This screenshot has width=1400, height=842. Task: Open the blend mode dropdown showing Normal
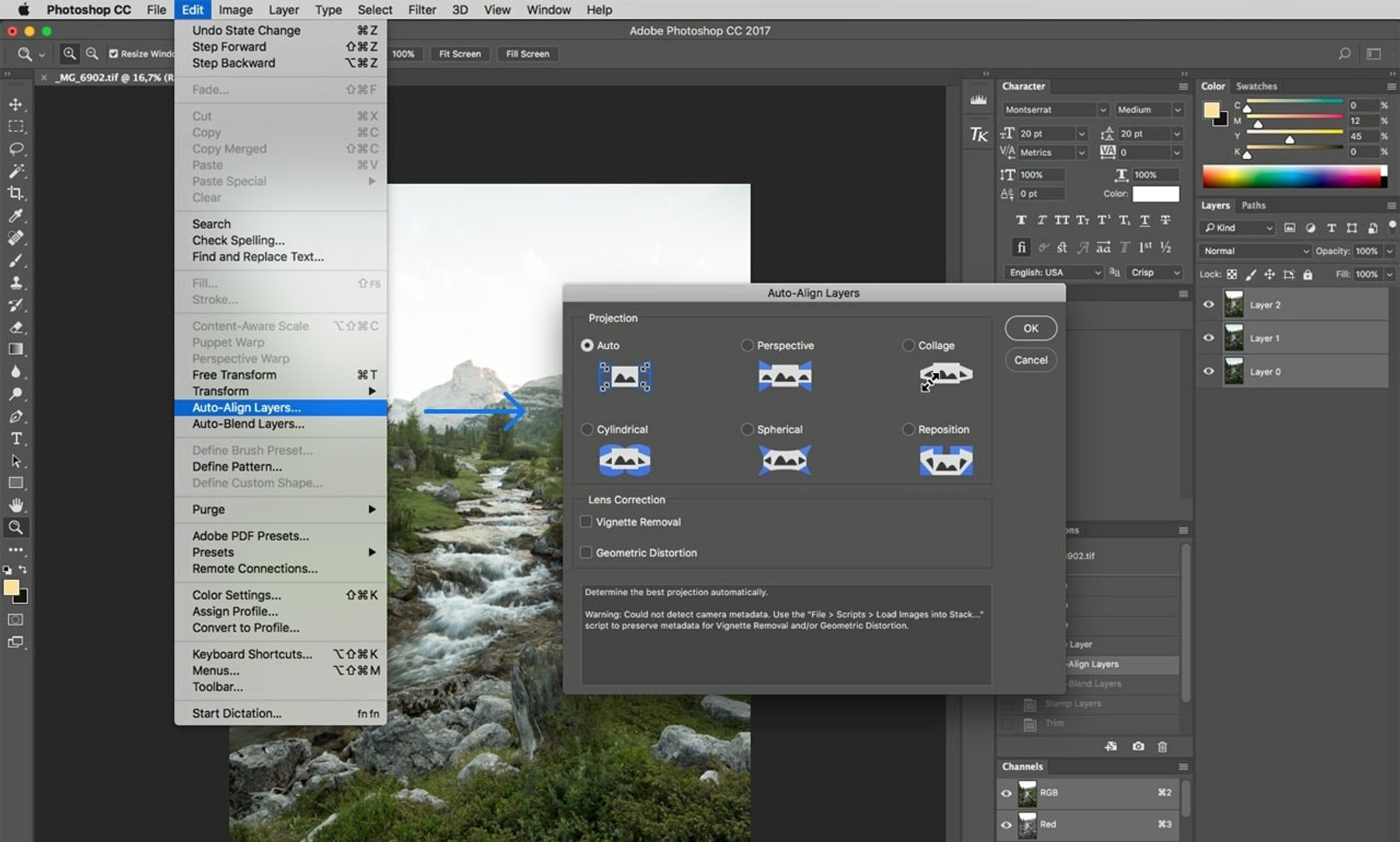click(x=1253, y=251)
